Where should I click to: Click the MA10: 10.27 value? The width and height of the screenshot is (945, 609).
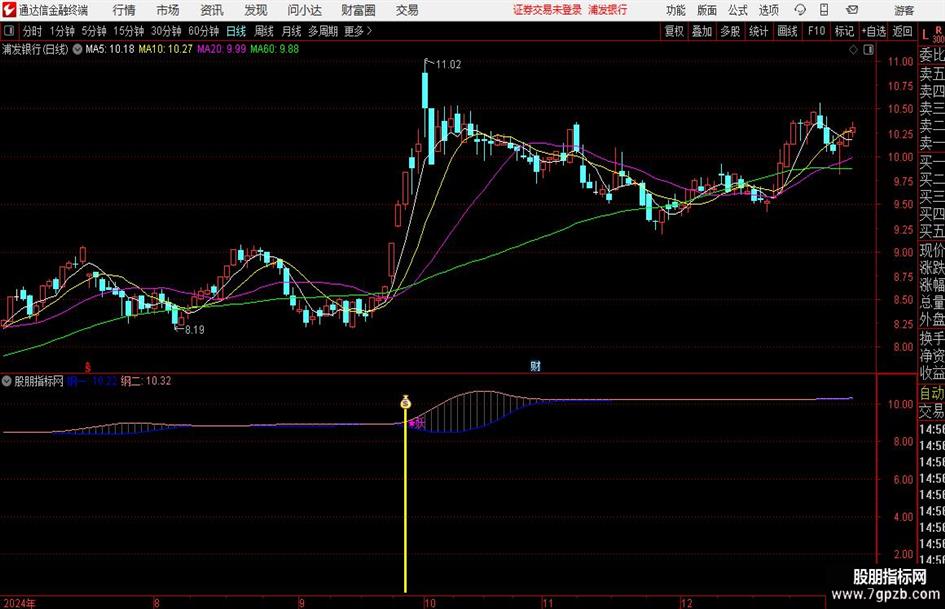coord(165,49)
